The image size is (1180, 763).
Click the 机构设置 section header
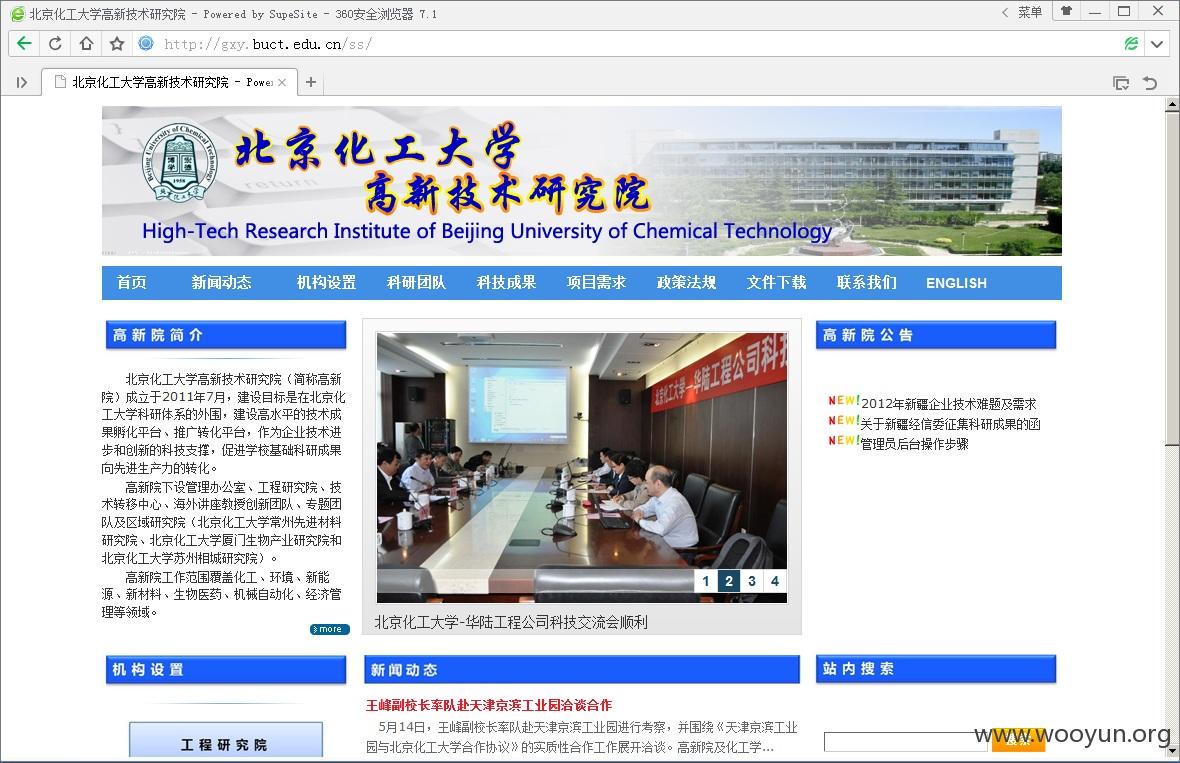tap(226, 670)
